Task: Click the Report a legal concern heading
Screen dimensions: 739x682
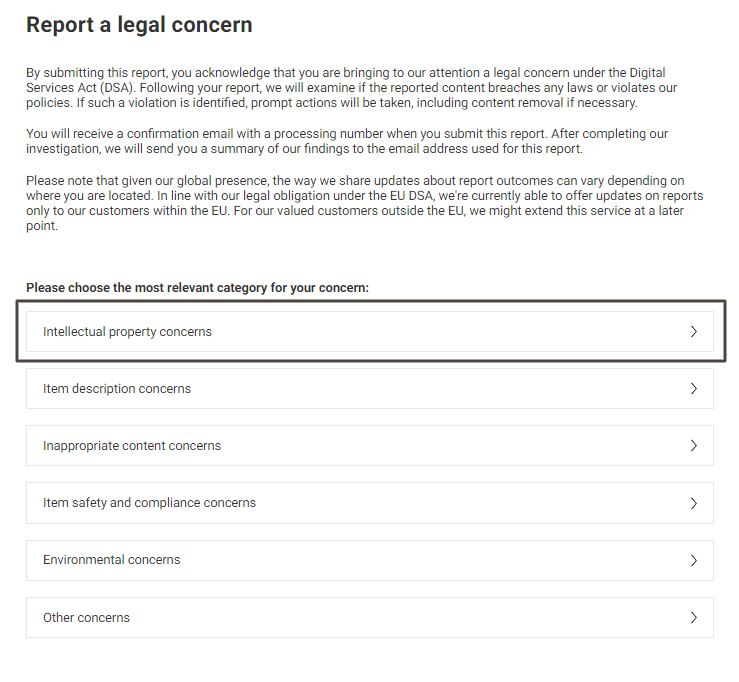Action: (x=140, y=25)
